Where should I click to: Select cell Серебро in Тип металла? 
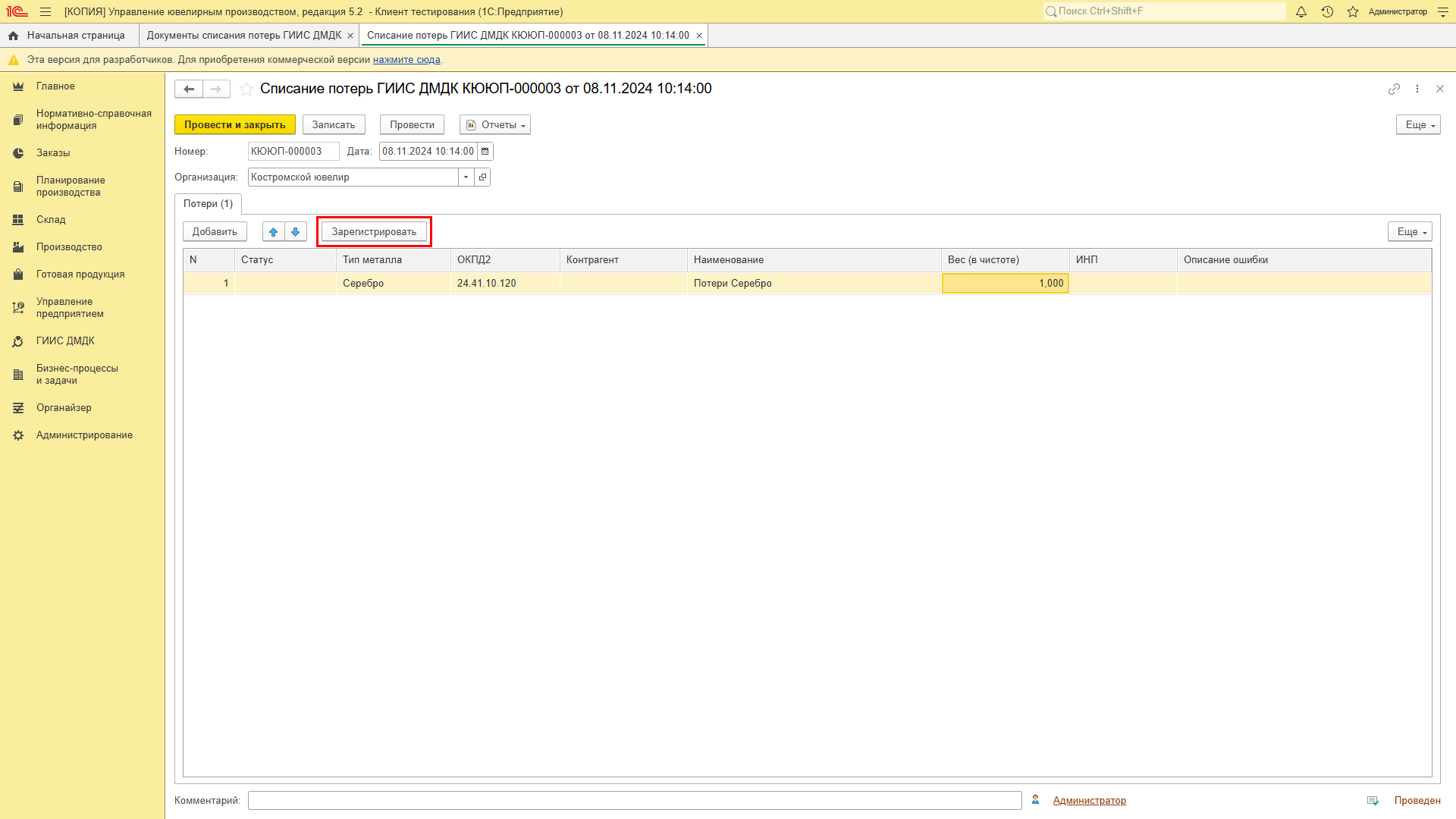pyautogui.click(x=393, y=284)
